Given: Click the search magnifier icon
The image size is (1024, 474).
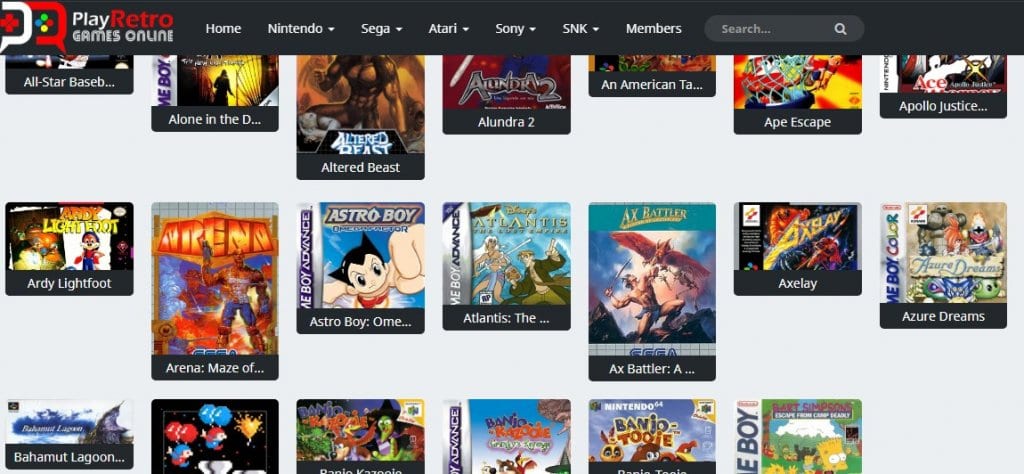Looking at the screenshot, I should (x=840, y=29).
